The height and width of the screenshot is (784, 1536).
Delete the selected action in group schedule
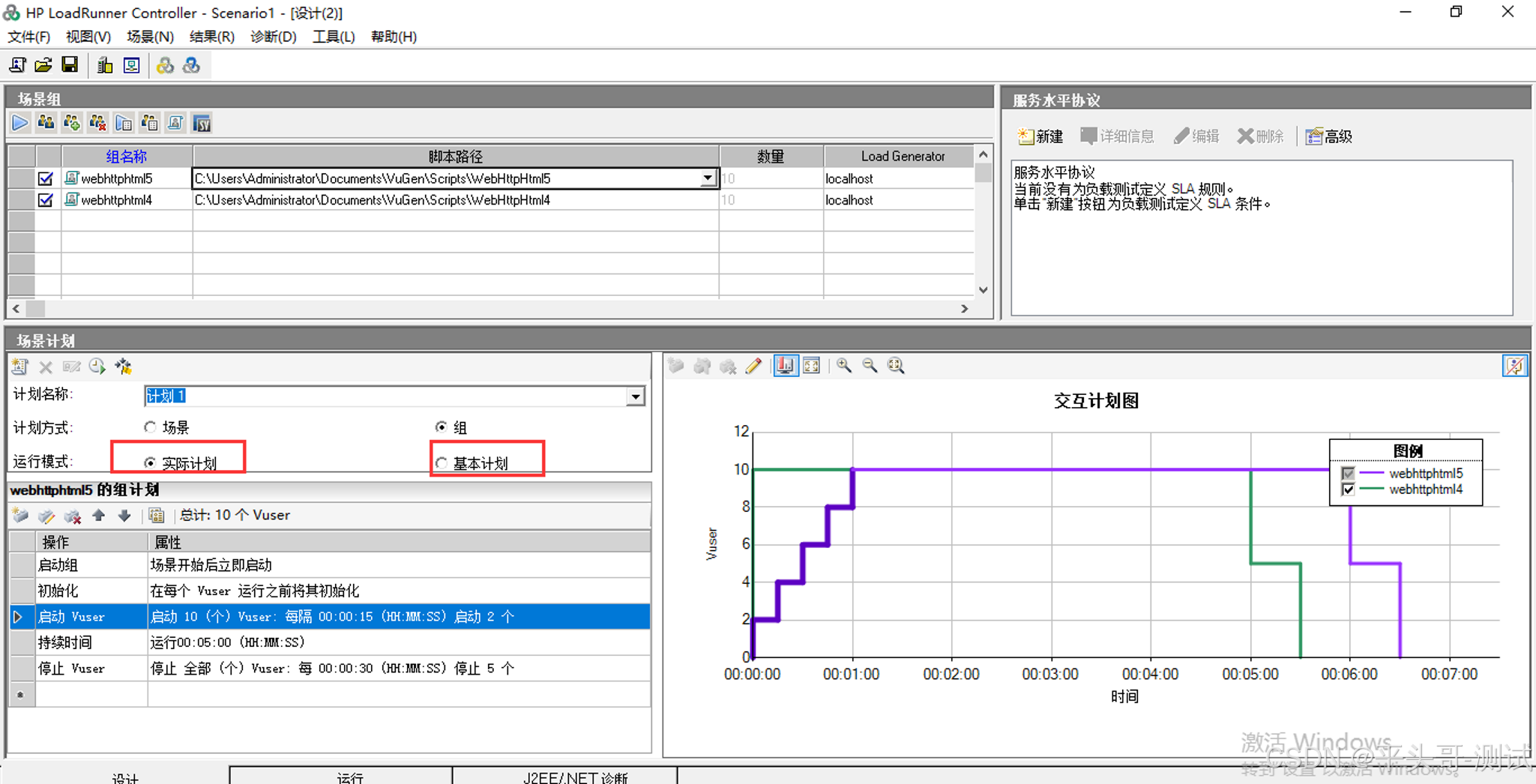point(73,516)
